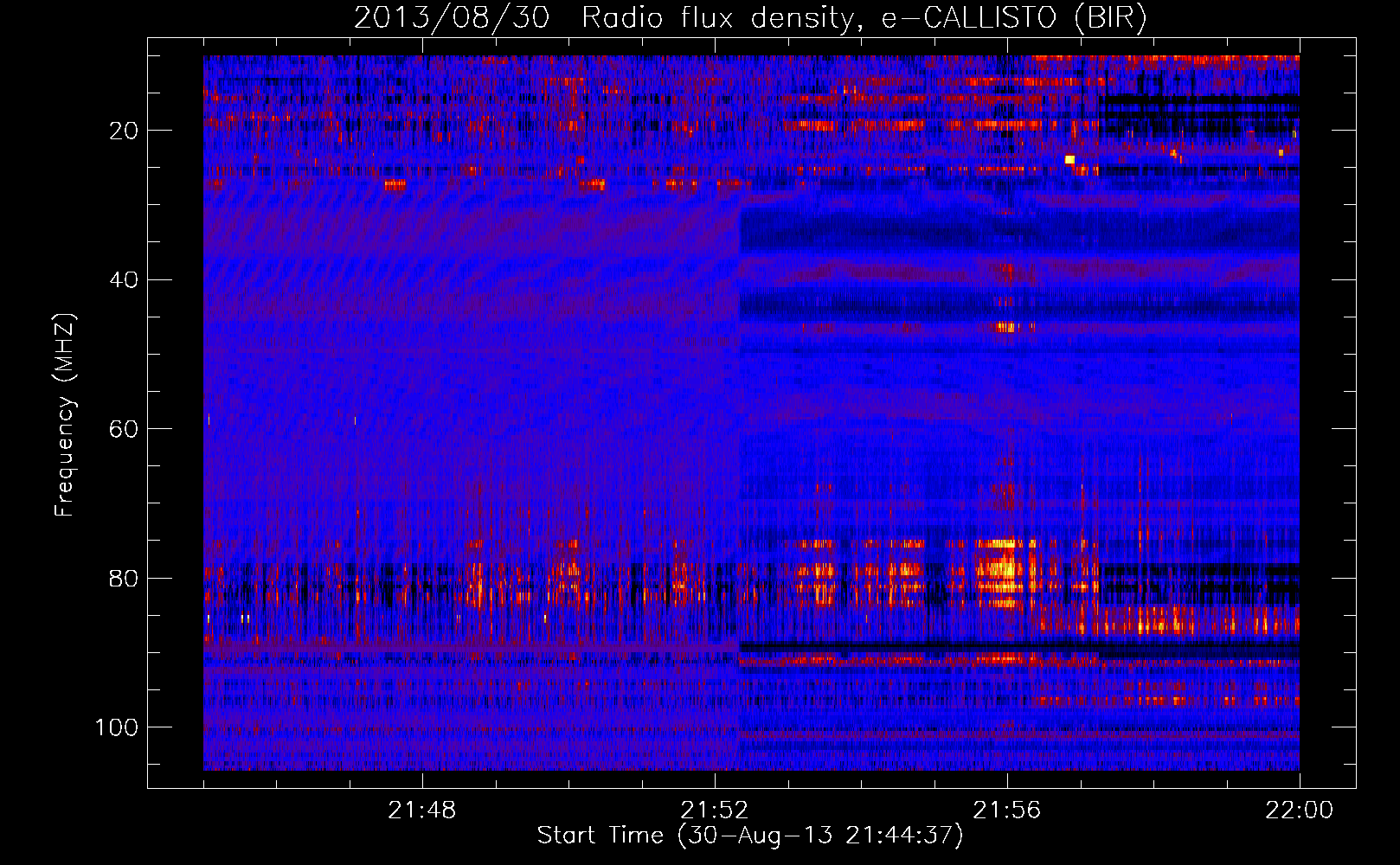Screen dimensions: 1400x865
Task: Click the 'Frequency (MHZ)' y-axis label
Action: click(65, 414)
